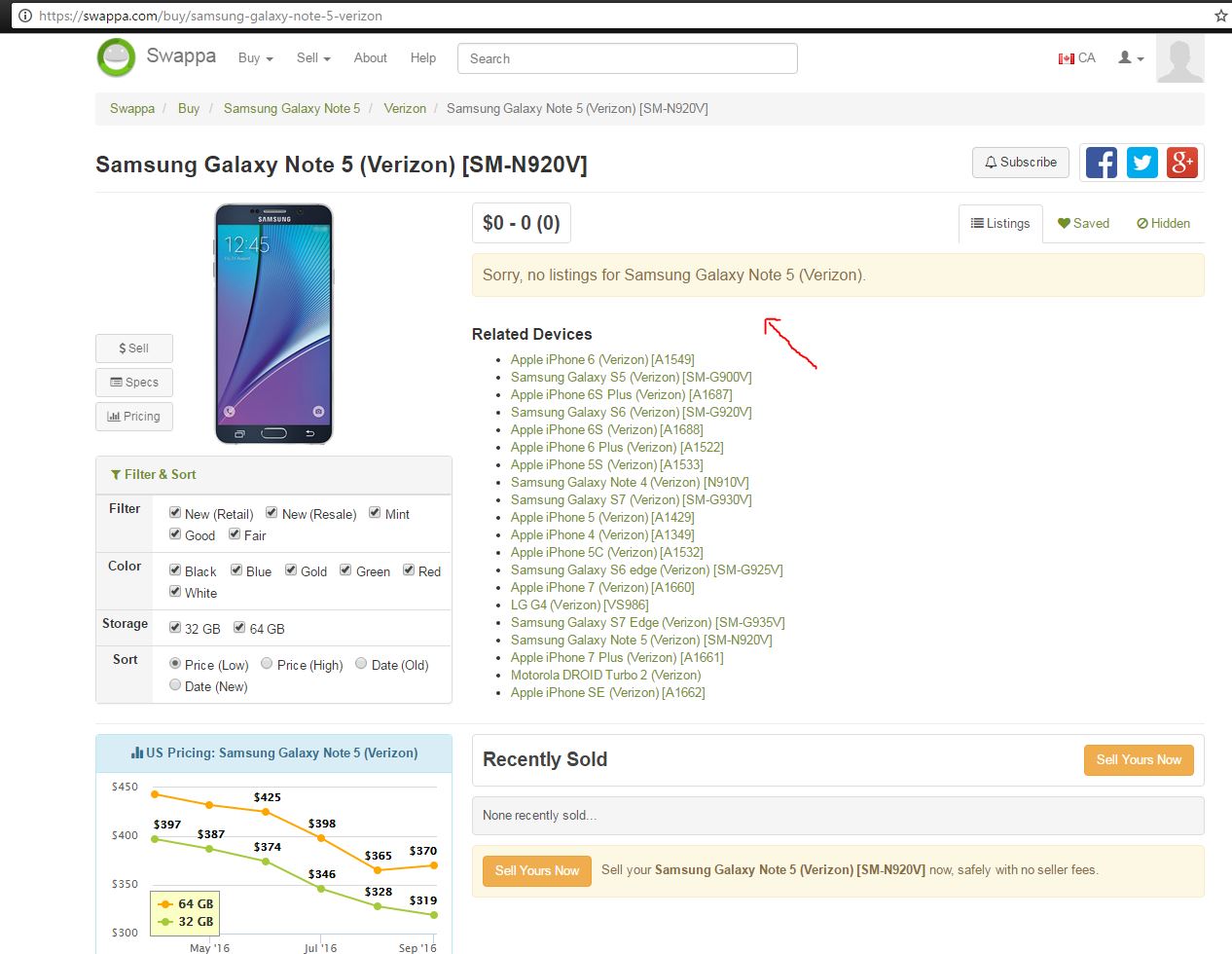
Task: Switch to the Hidden tab
Action: click(x=1164, y=224)
